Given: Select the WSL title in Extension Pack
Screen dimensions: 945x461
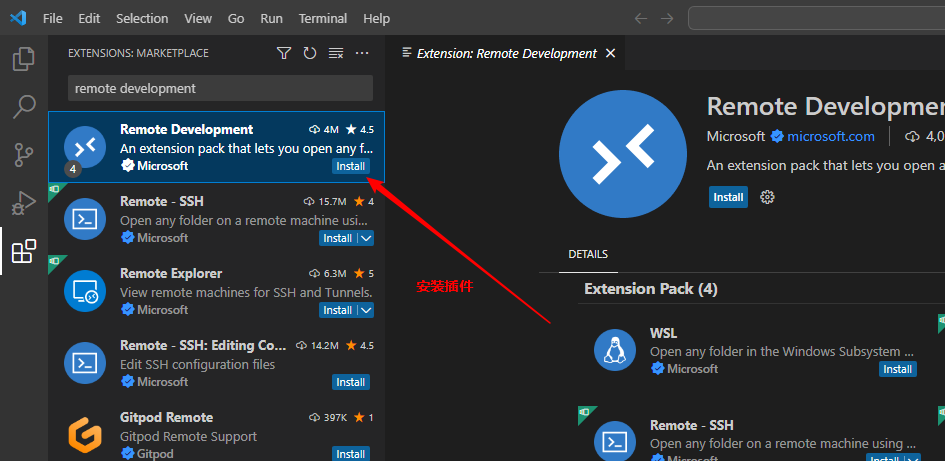Looking at the screenshot, I should coord(664,333).
